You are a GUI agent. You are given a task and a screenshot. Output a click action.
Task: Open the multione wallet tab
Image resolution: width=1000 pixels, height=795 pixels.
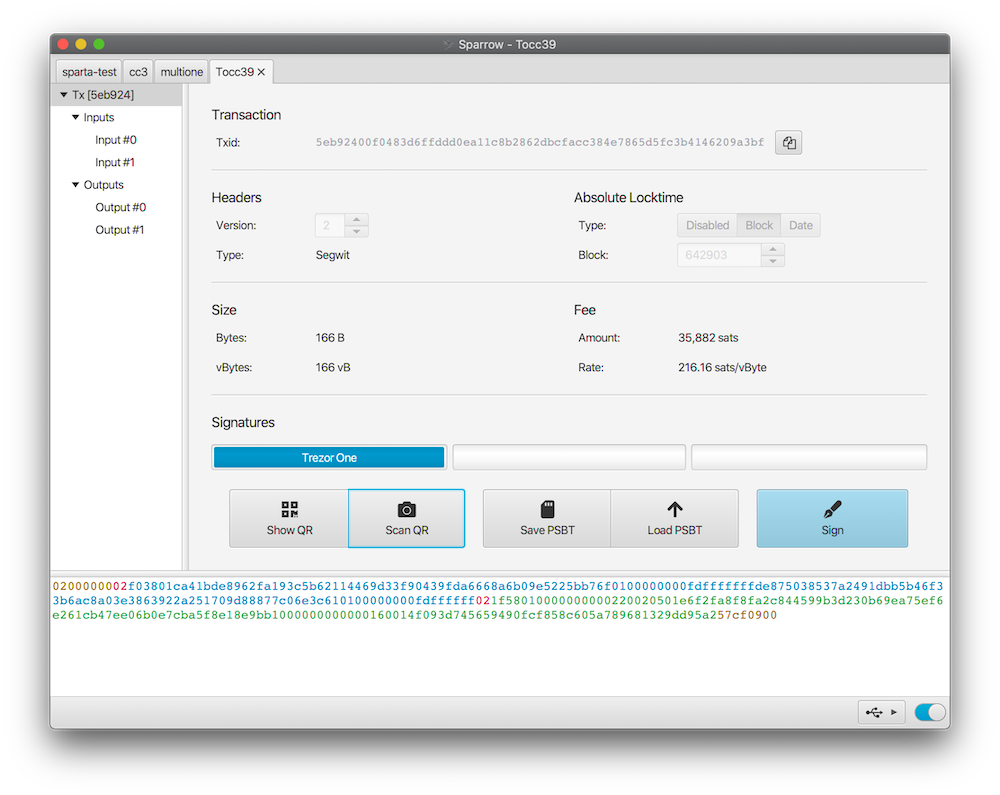[181, 72]
